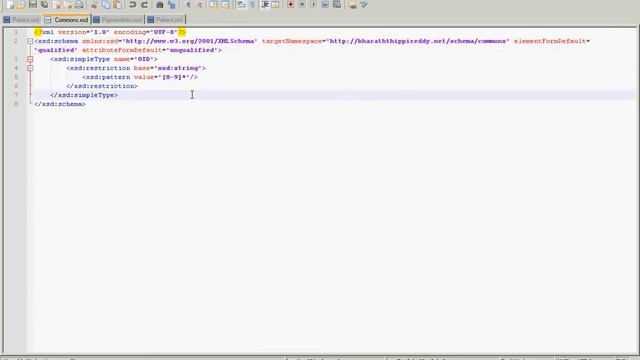
Task: Toggle indent guide display
Action: (x=265, y=5)
